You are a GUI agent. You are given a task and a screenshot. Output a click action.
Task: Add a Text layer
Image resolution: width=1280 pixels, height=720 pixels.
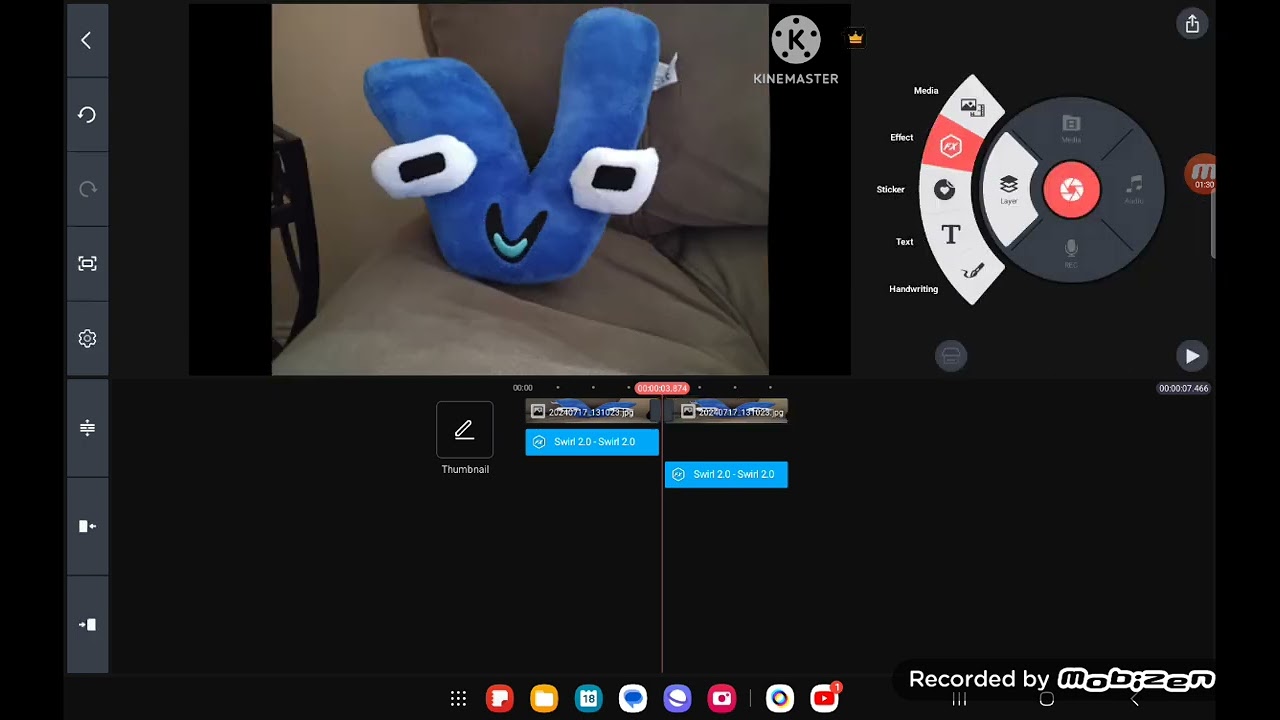point(951,235)
